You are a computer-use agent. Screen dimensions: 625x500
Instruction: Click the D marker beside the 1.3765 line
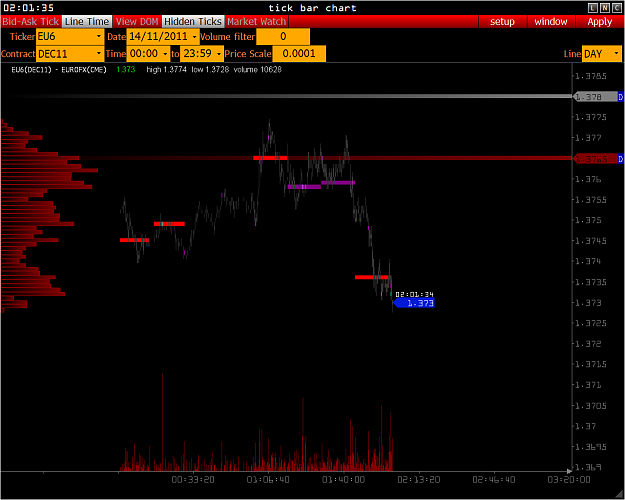[621, 159]
